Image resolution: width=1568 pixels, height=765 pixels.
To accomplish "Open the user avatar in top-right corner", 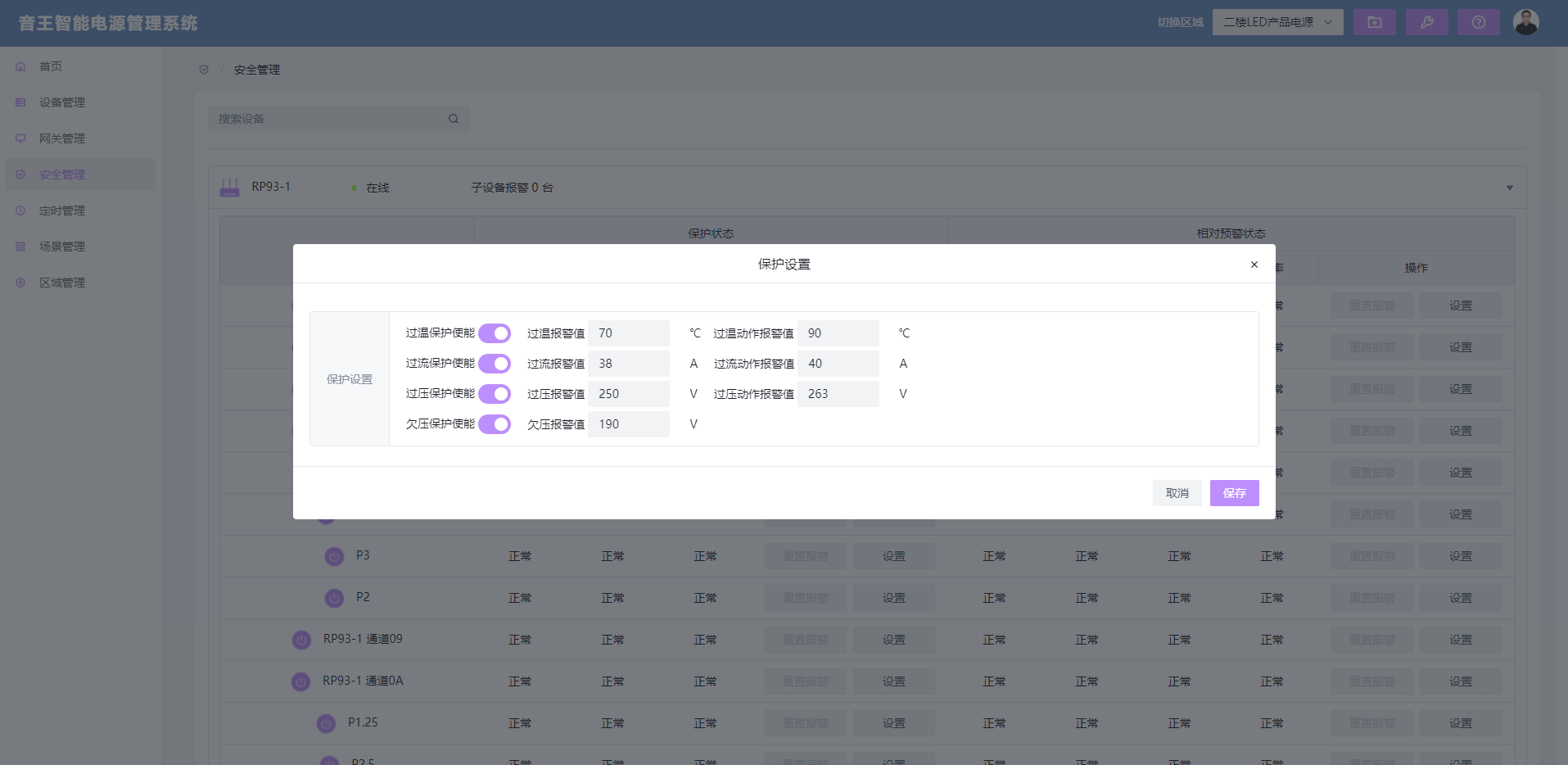I will coord(1526,22).
